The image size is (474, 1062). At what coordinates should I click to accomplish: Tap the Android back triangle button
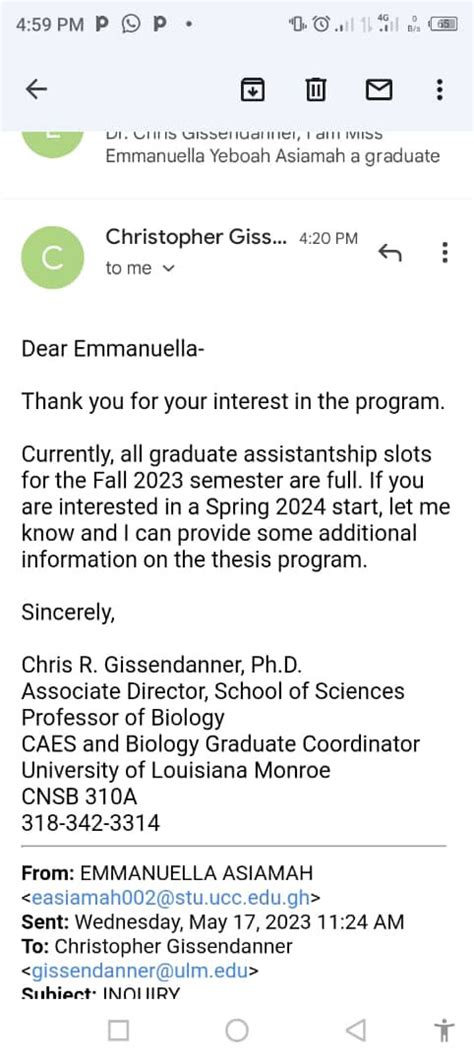click(x=356, y=1030)
